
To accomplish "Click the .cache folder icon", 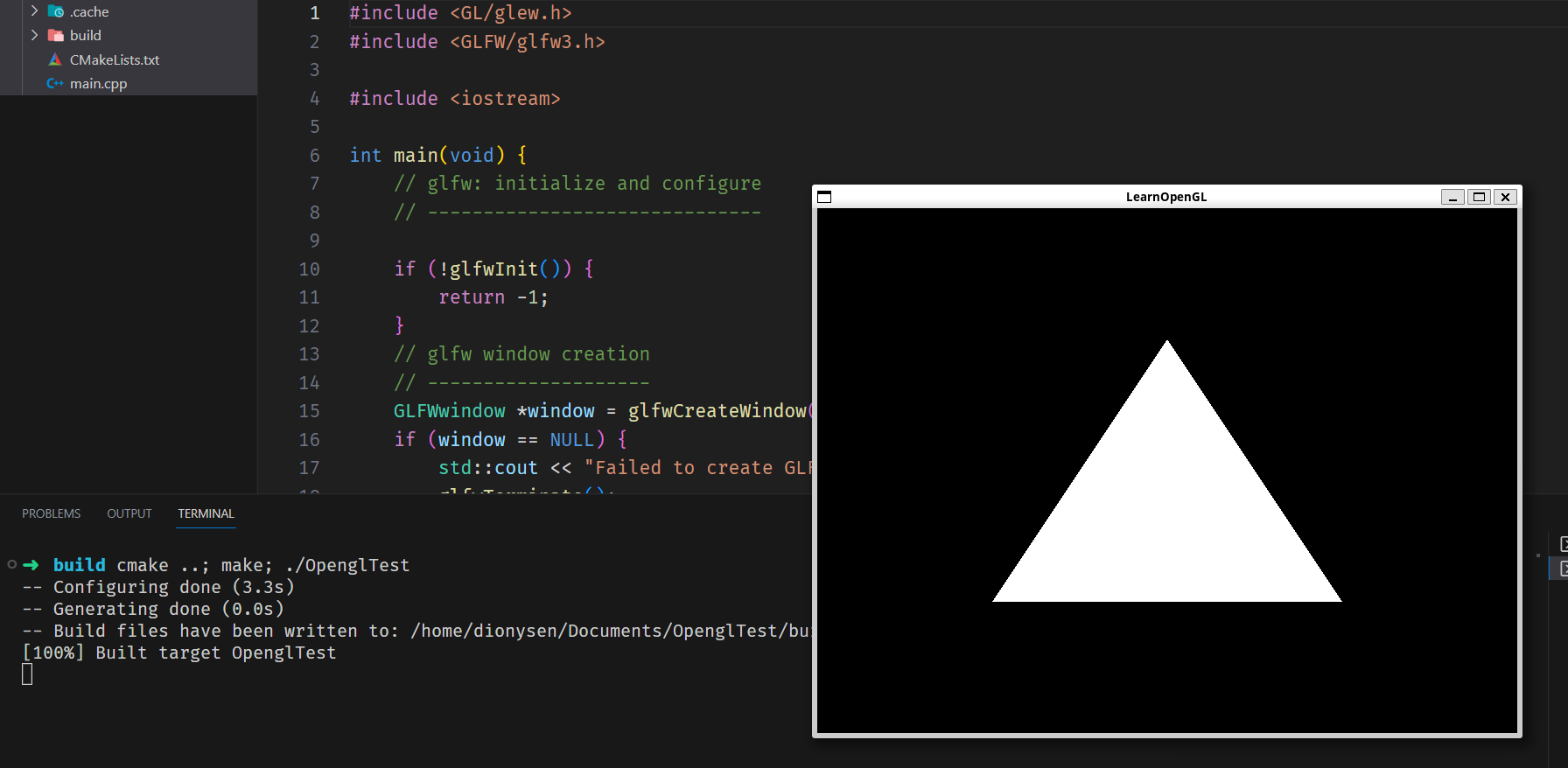I will click(x=55, y=11).
